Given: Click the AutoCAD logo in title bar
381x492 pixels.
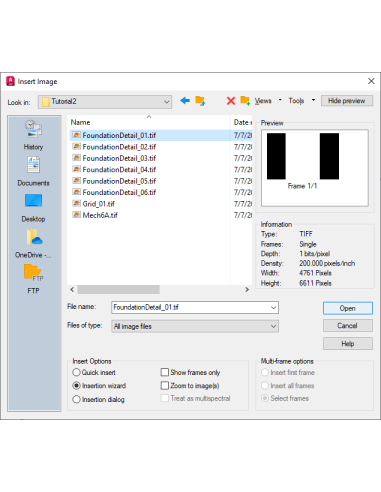Looking at the screenshot, I should click(10, 81).
